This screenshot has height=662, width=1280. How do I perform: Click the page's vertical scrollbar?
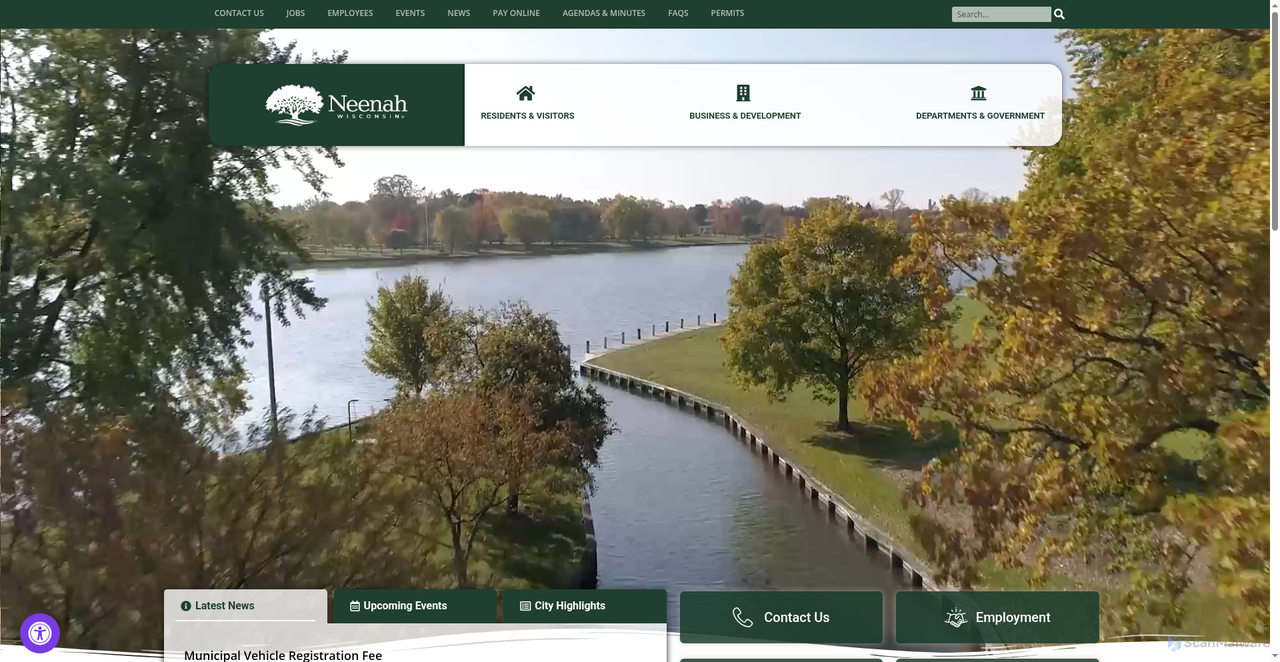tap(1273, 300)
